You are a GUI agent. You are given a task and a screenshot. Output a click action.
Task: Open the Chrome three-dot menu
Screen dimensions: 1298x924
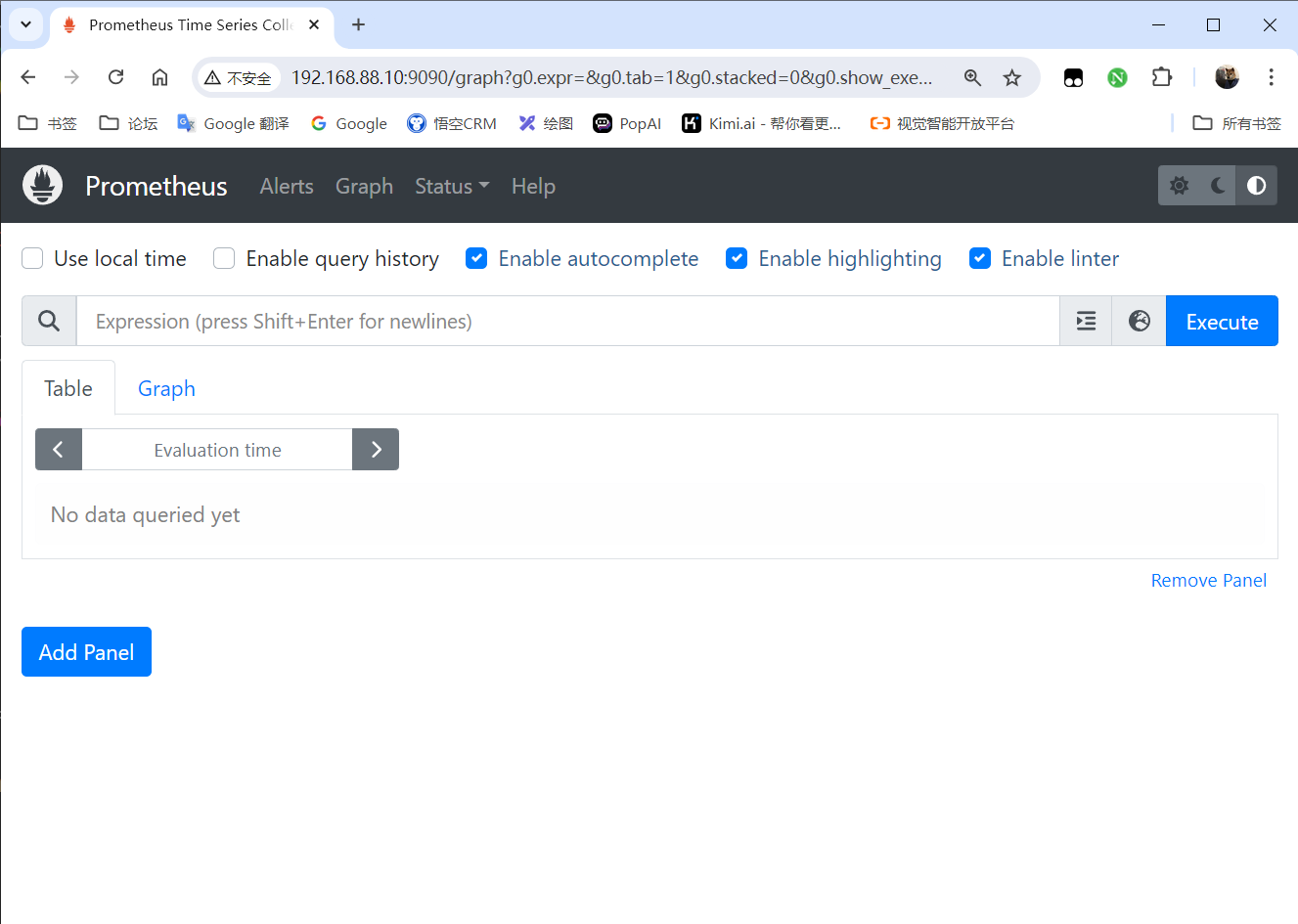click(x=1271, y=77)
